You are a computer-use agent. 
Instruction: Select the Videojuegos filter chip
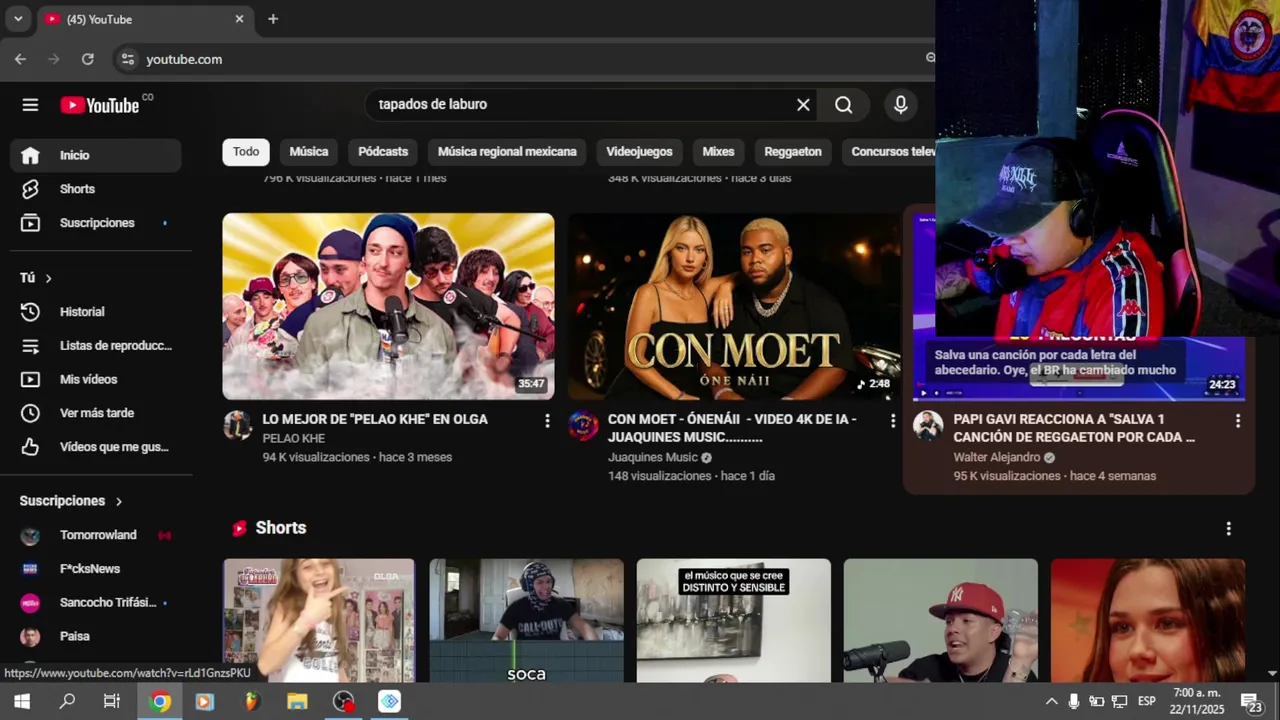639,152
